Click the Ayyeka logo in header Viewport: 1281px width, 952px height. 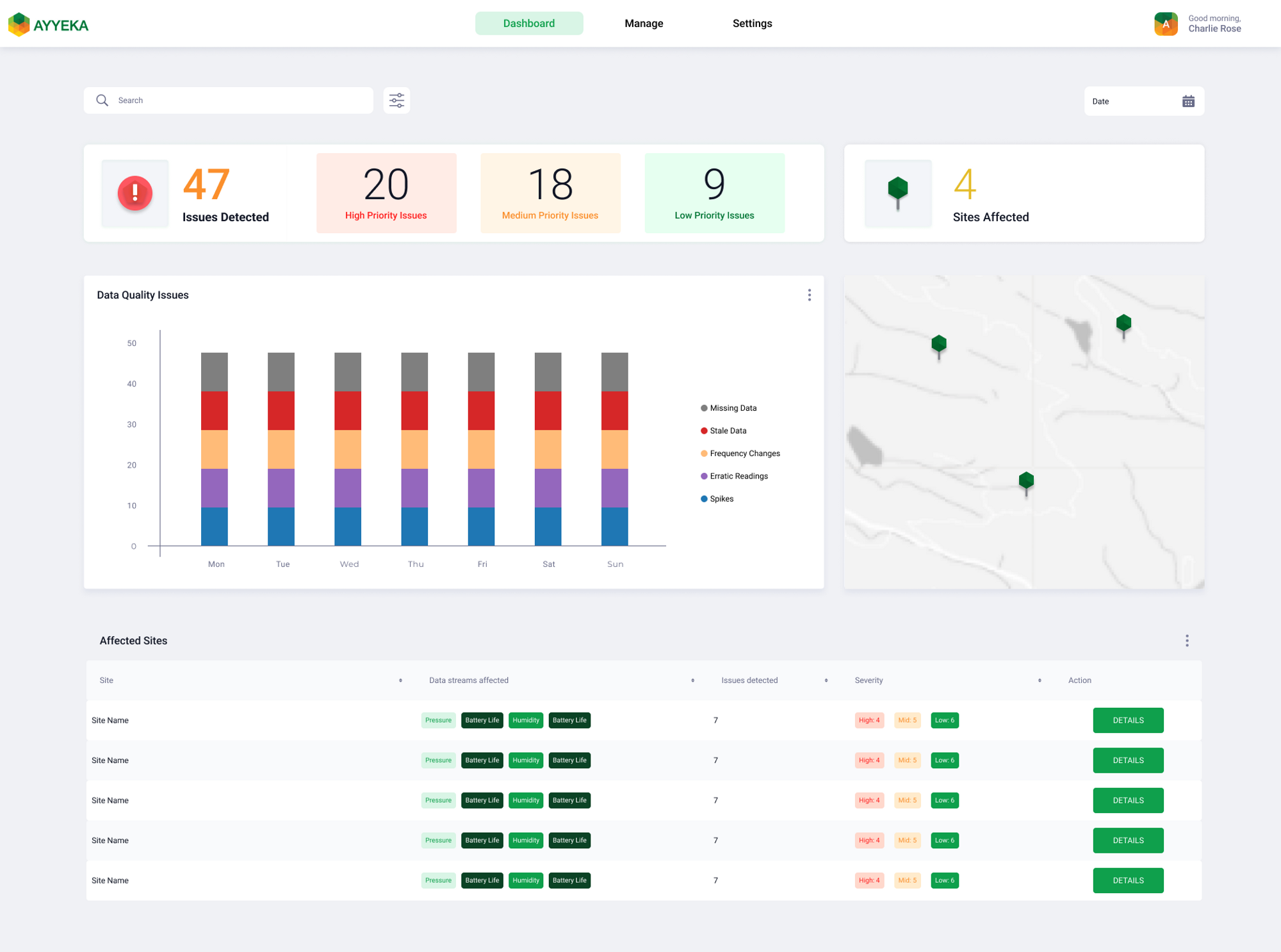tap(49, 25)
